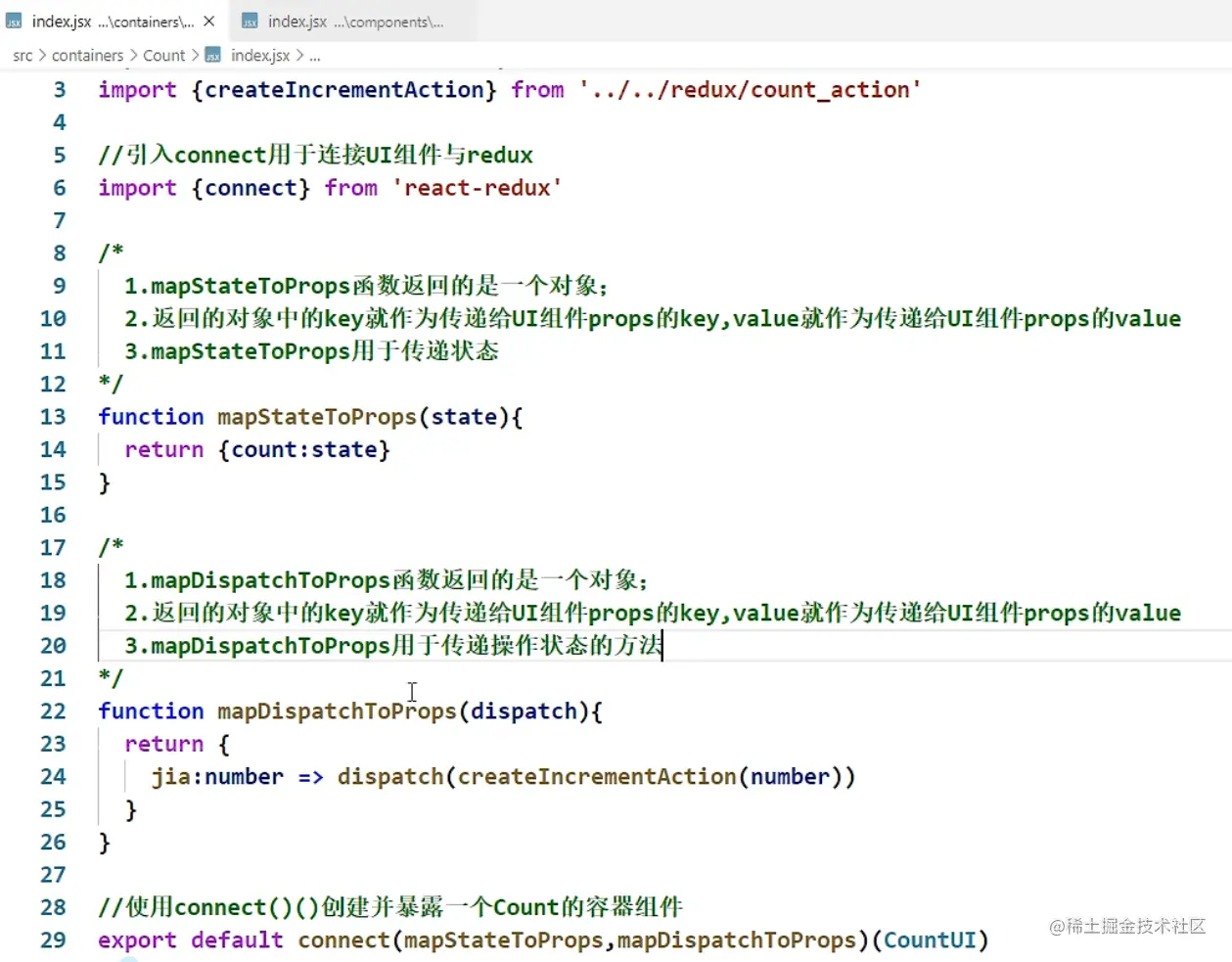Click return keyword on line 14
The width and height of the screenshot is (1232, 962).
pyautogui.click(x=163, y=450)
